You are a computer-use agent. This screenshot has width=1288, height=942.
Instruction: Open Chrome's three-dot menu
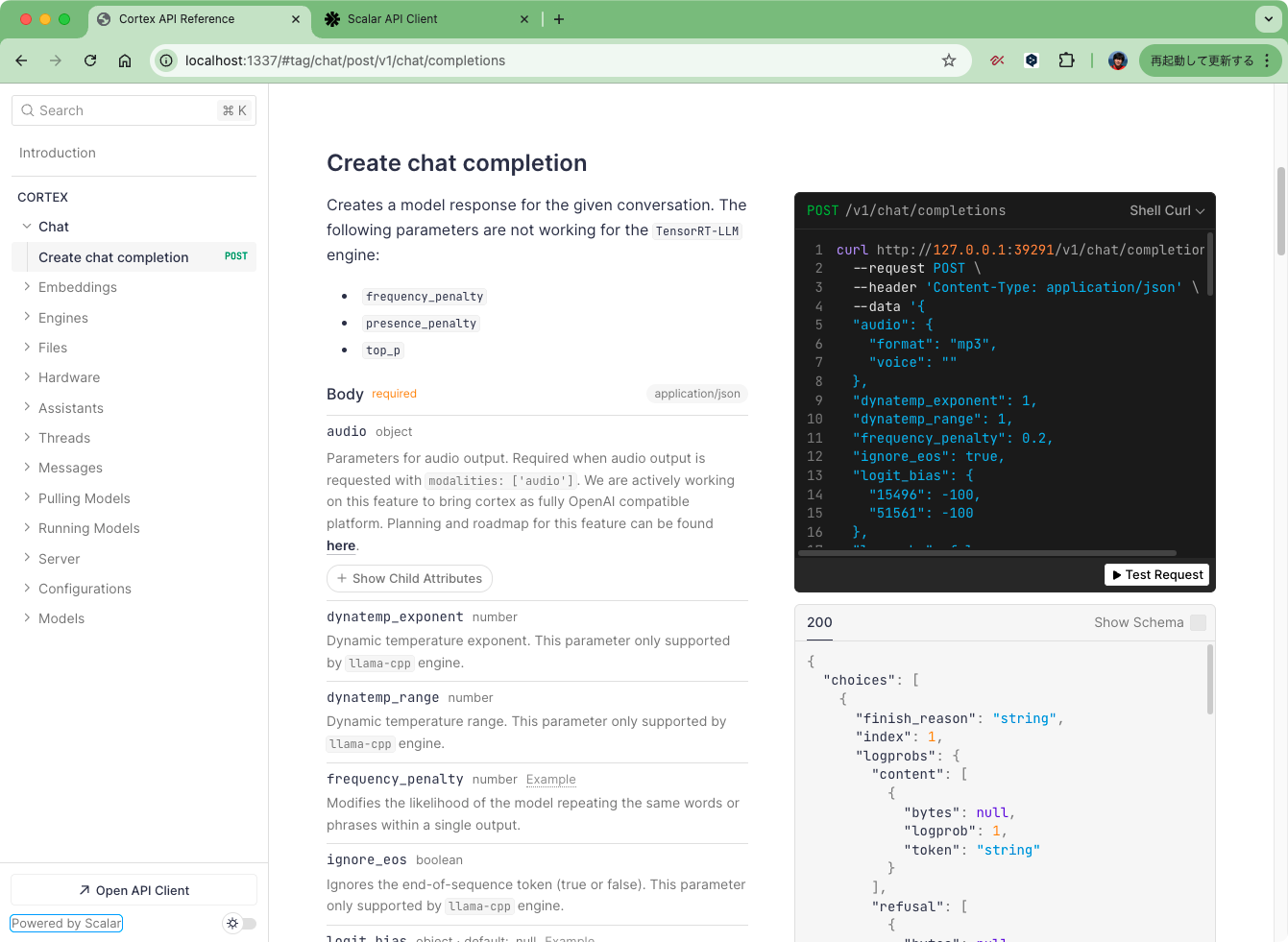(x=1268, y=60)
